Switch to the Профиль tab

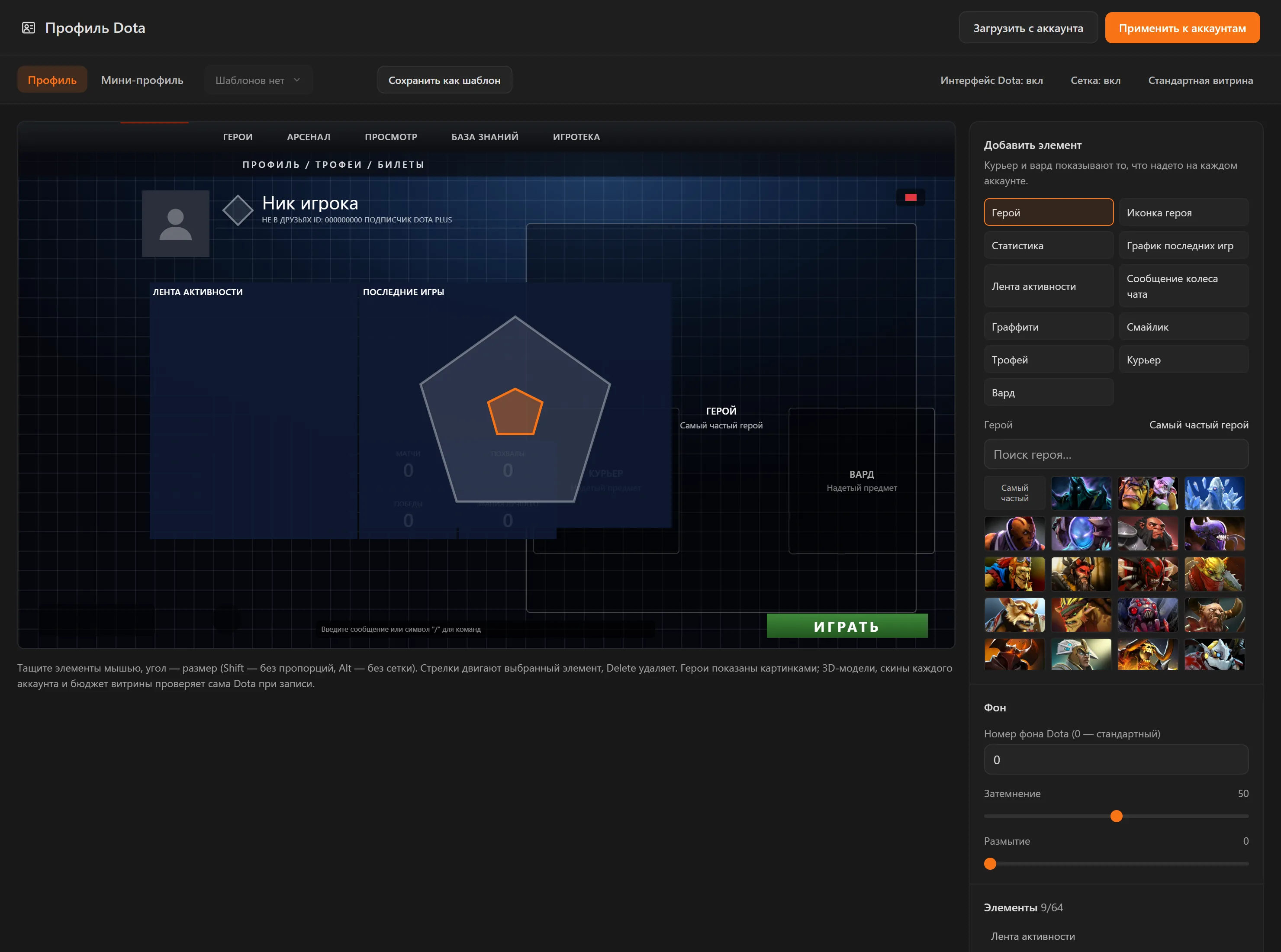[52, 80]
